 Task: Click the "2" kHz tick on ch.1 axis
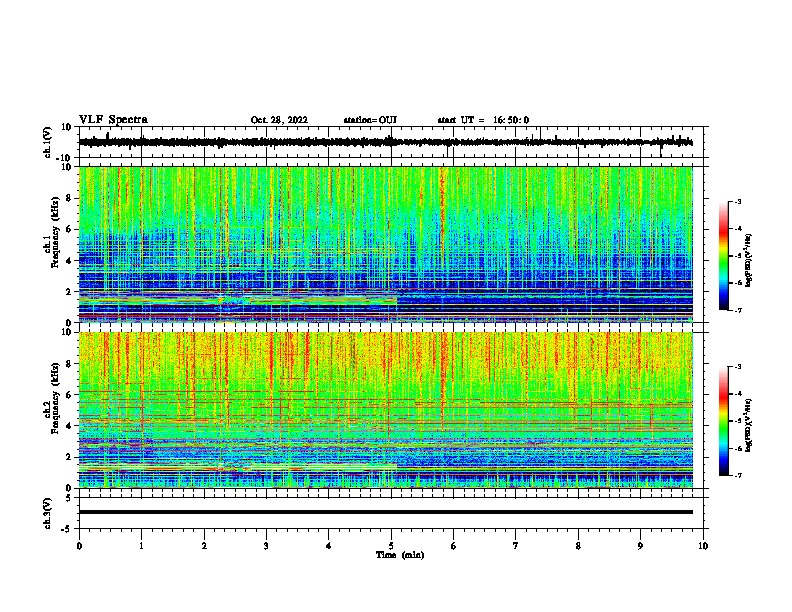[x=70, y=292]
